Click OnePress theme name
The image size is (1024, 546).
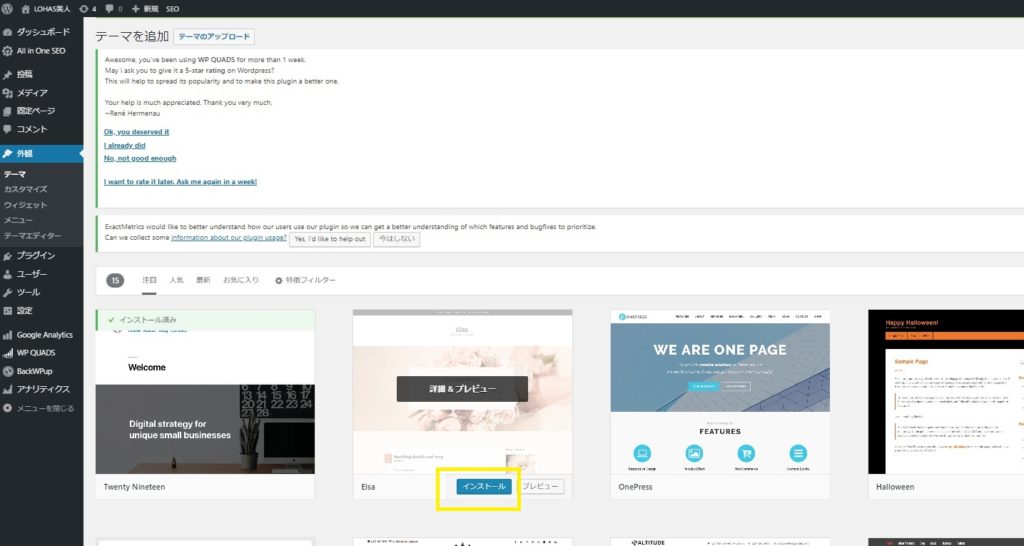coord(635,487)
